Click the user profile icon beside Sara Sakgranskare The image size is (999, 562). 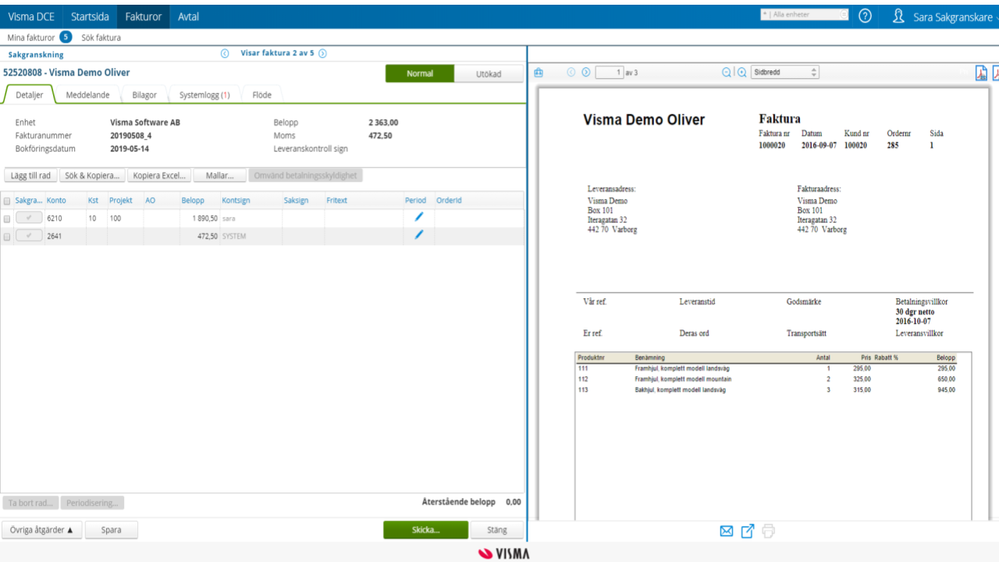(898, 16)
